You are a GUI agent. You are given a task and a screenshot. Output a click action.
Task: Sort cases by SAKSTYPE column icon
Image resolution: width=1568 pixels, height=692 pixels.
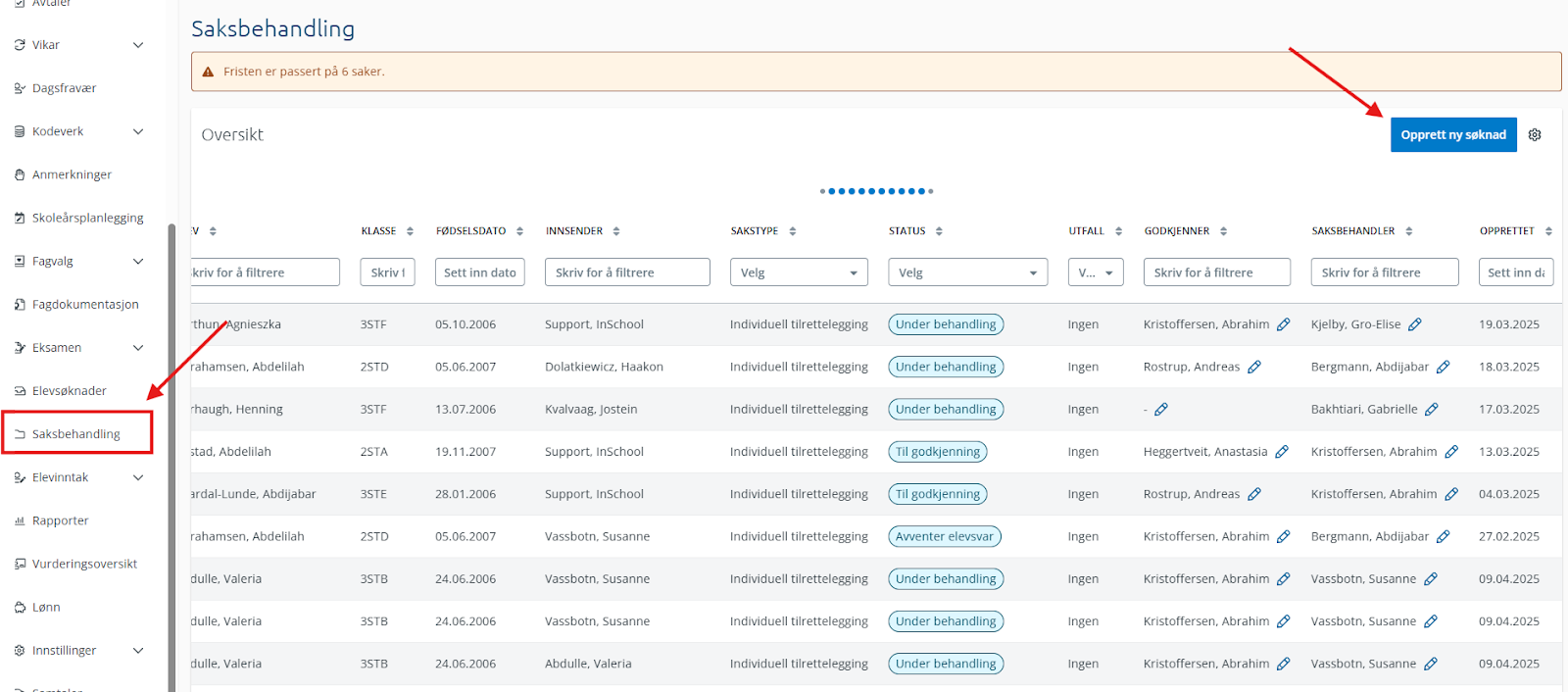pos(792,231)
